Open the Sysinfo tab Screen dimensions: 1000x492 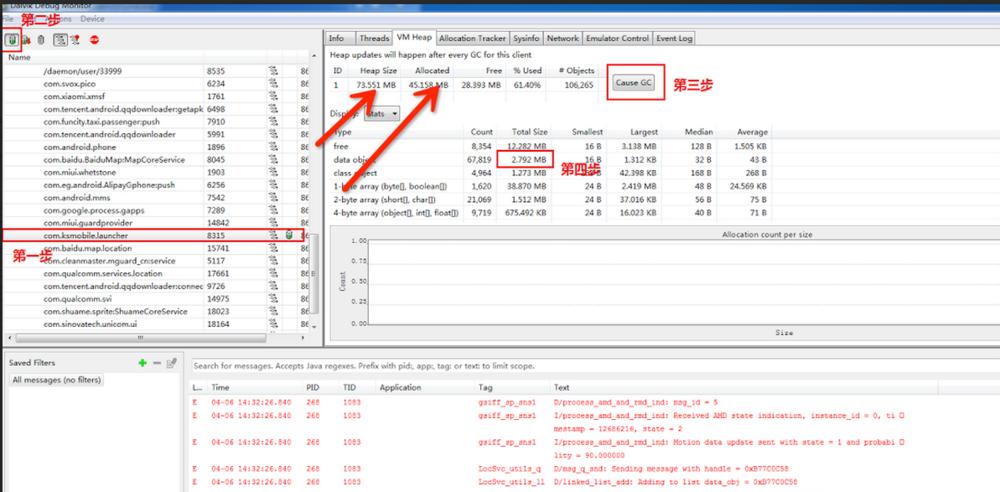click(526, 38)
